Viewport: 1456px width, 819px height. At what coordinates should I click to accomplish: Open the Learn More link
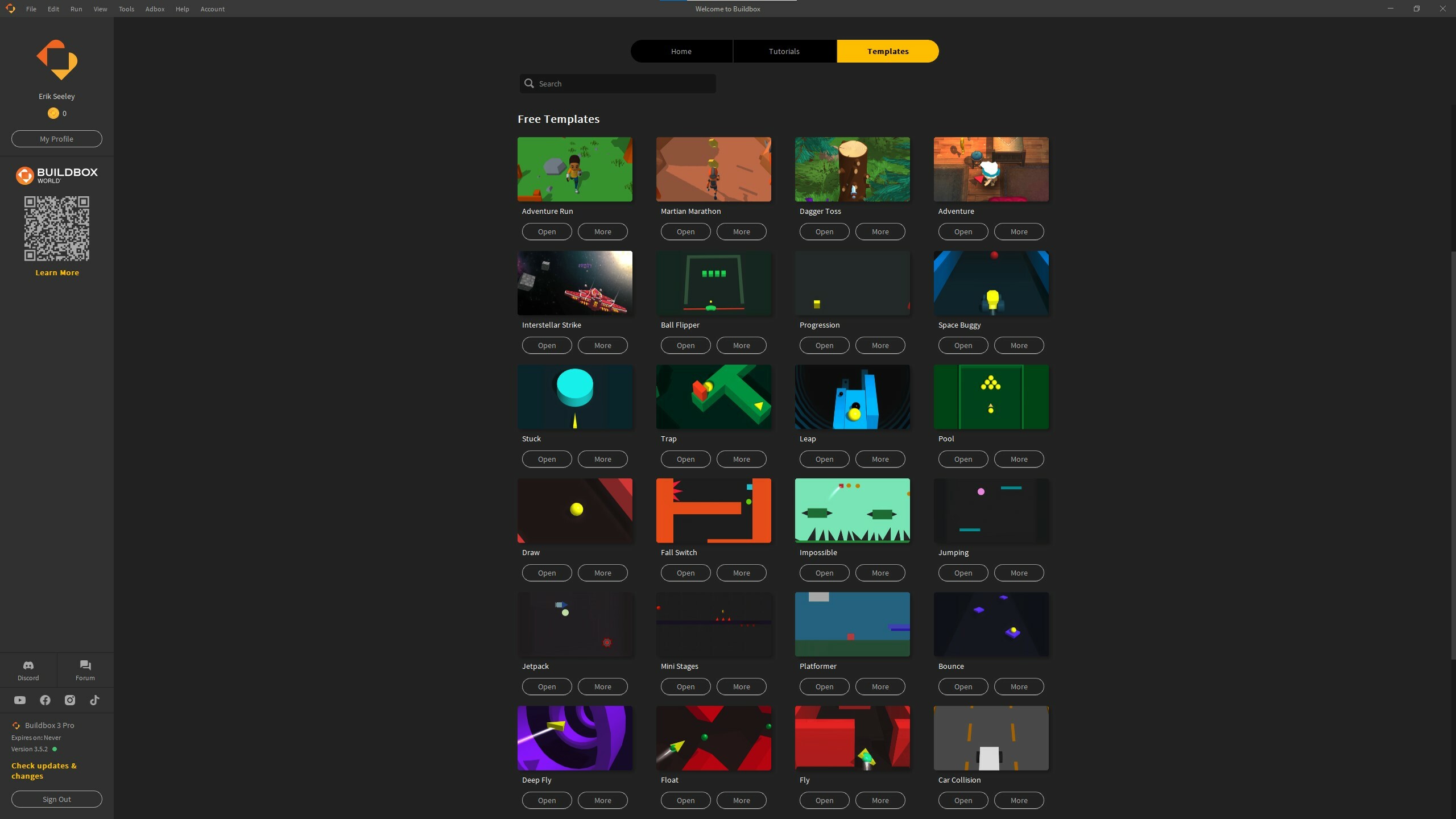pos(57,272)
